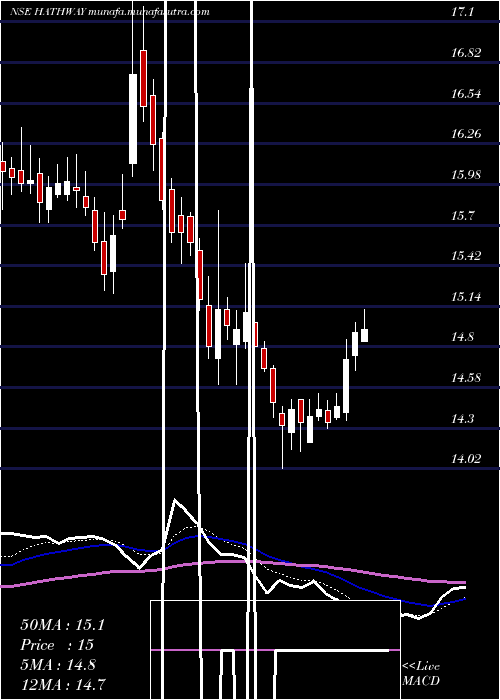Click the 15.7 price axis label
Viewport: 500px width, 700px height.
point(462,216)
